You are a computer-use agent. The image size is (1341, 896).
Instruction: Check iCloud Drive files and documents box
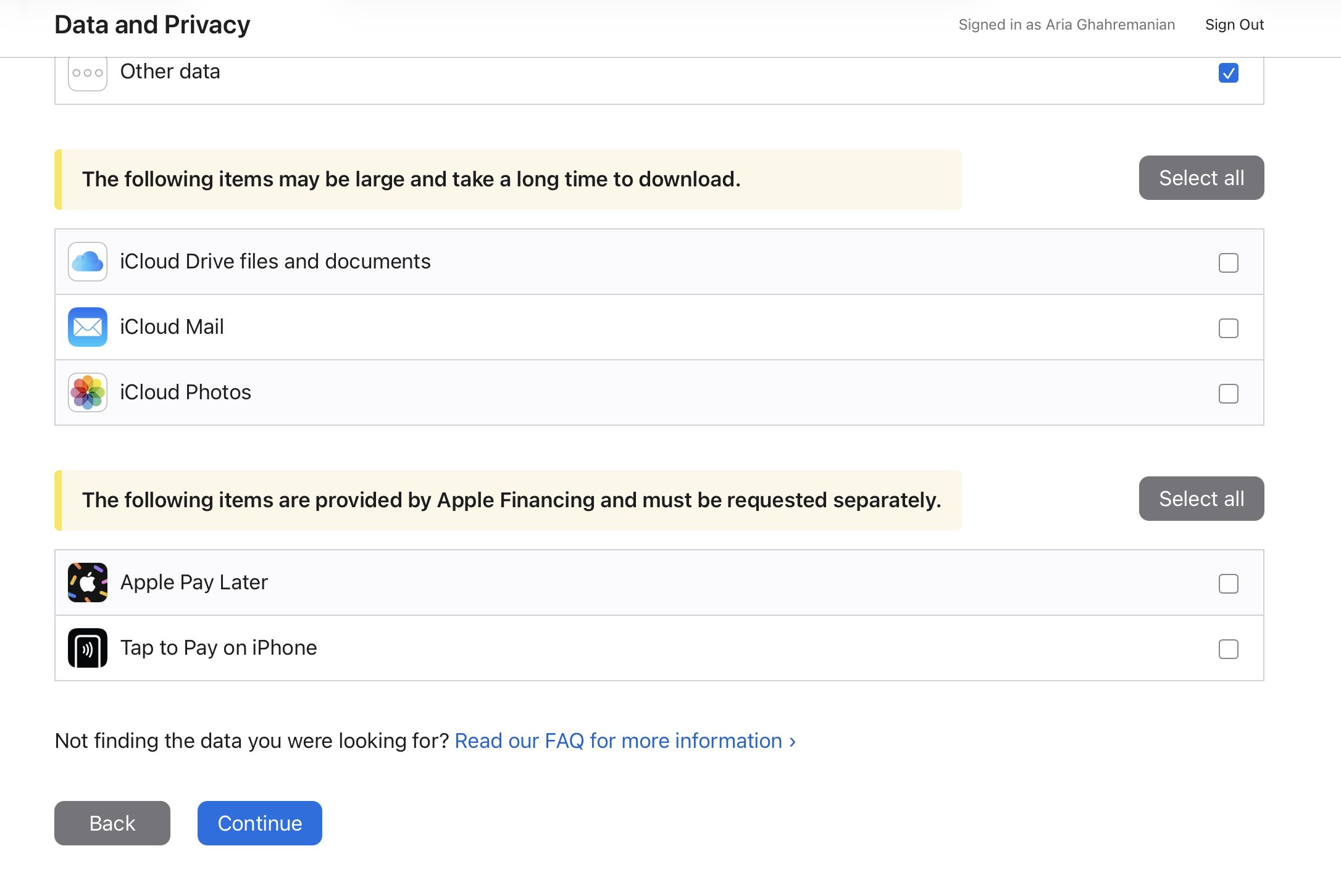(x=1228, y=263)
